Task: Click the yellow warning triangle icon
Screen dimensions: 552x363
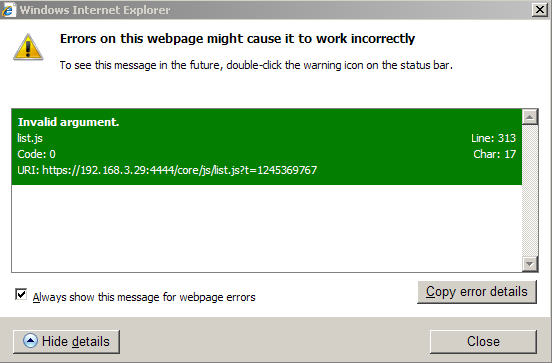Action: 28,47
